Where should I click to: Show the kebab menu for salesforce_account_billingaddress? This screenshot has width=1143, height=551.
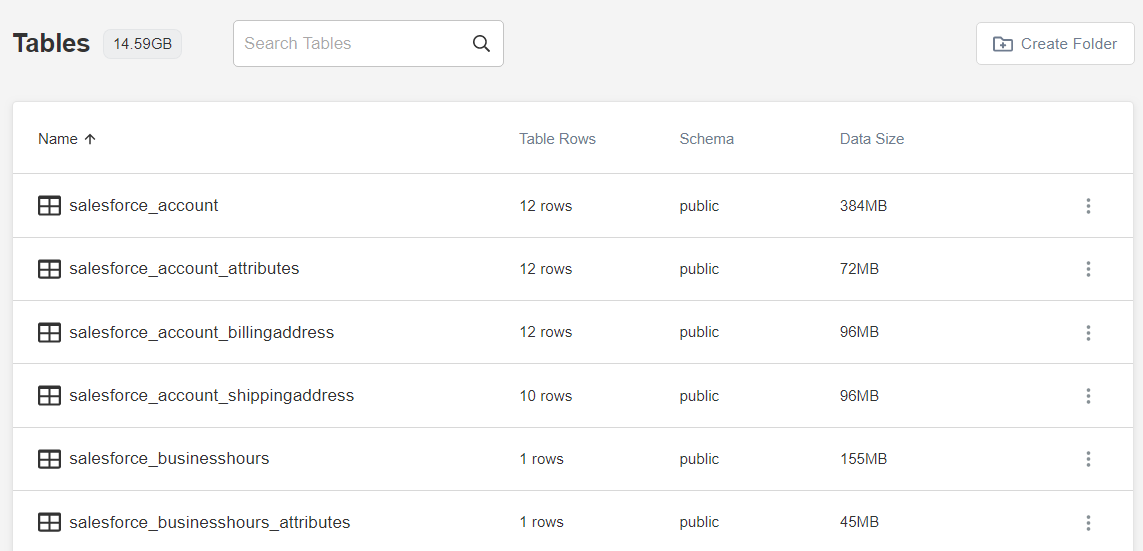click(1088, 333)
